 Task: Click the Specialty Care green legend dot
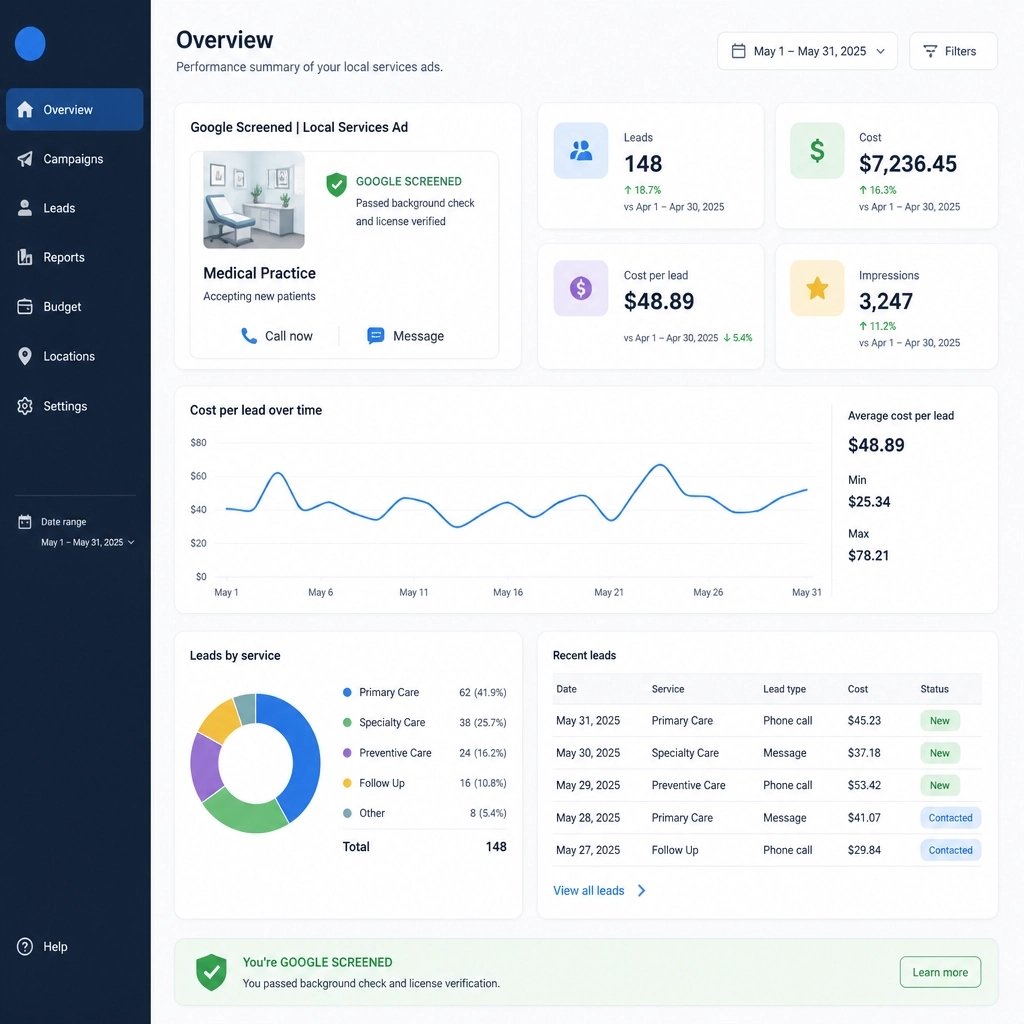point(347,722)
